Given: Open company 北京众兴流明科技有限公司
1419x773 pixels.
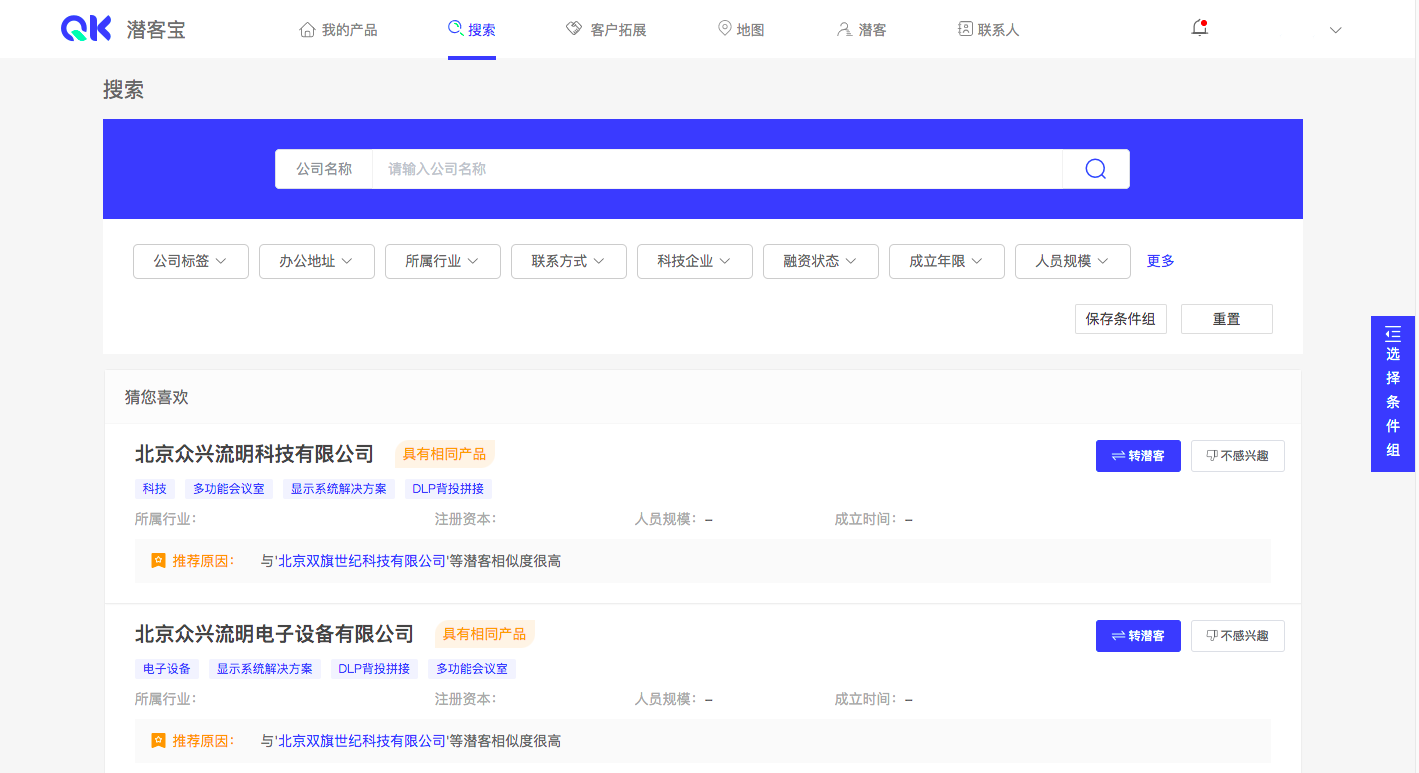Looking at the screenshot, I should tap(254, 454).
